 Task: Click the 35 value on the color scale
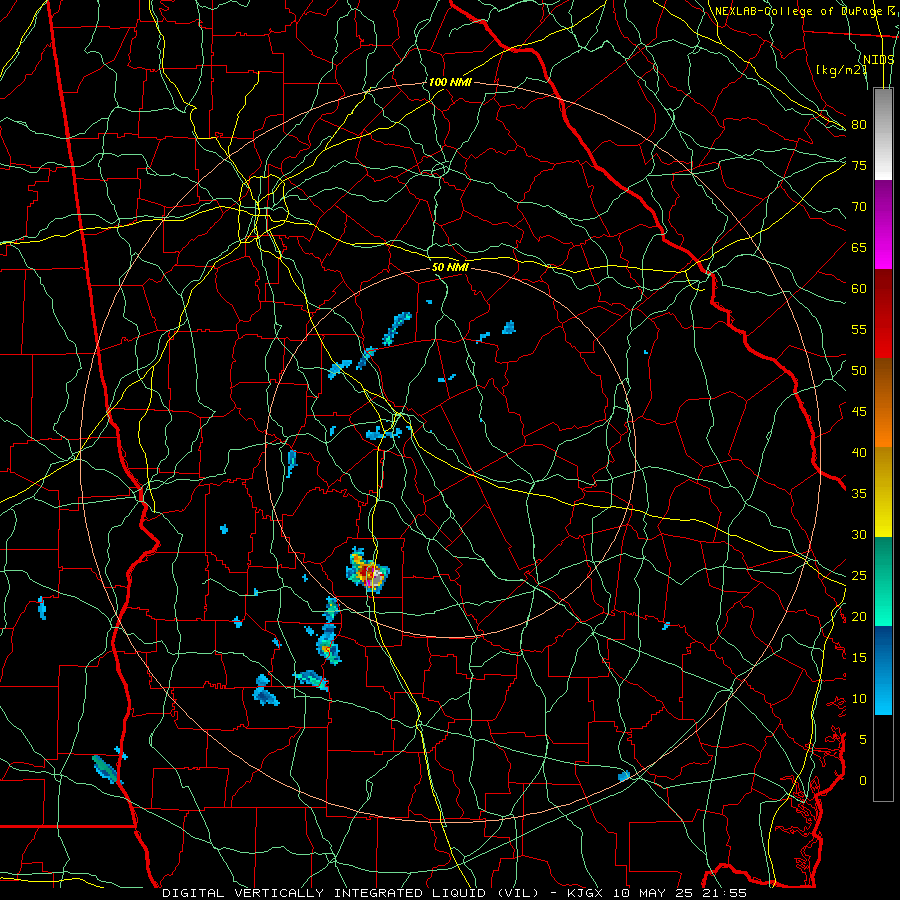tap(859, 494)
